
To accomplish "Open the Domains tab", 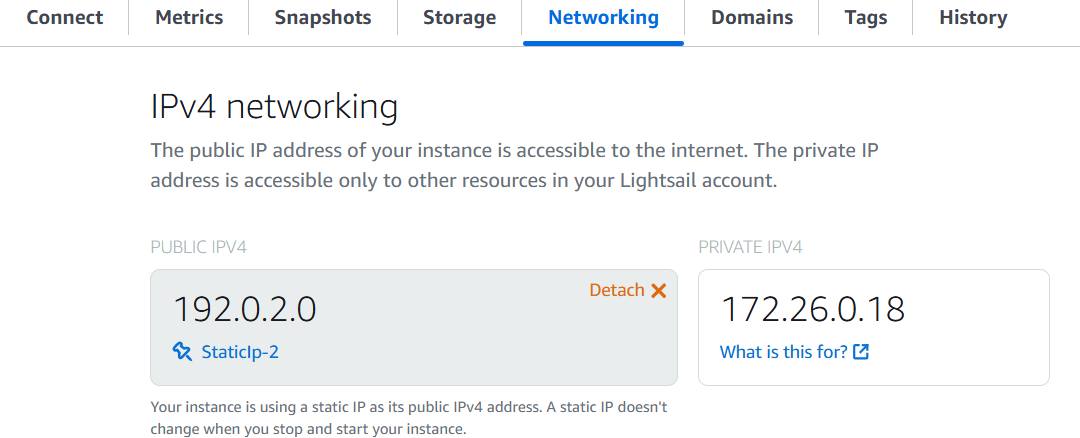I will pos(752,18).
